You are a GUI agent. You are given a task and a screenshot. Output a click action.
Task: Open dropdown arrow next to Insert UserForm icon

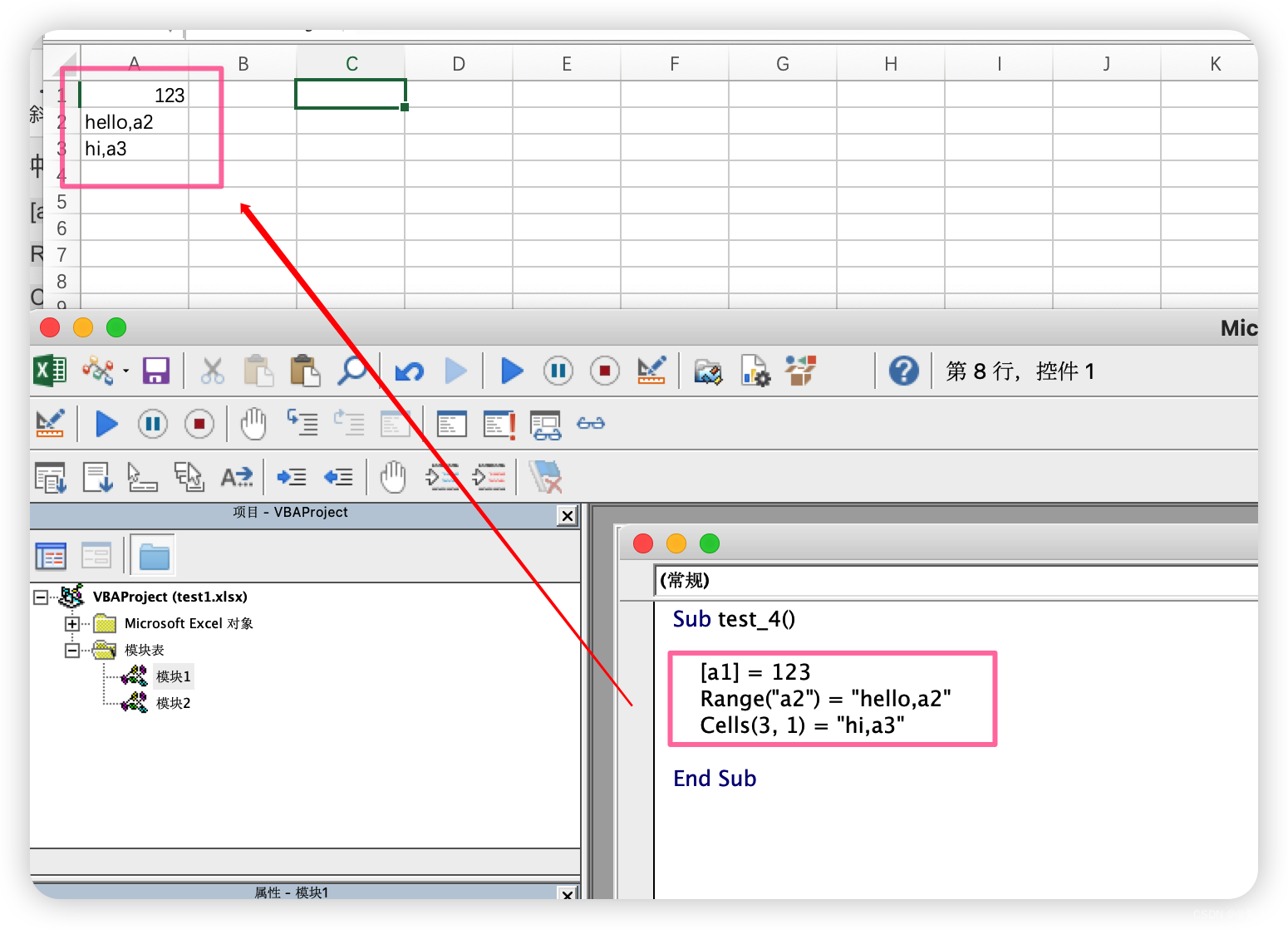click(125, 371)
